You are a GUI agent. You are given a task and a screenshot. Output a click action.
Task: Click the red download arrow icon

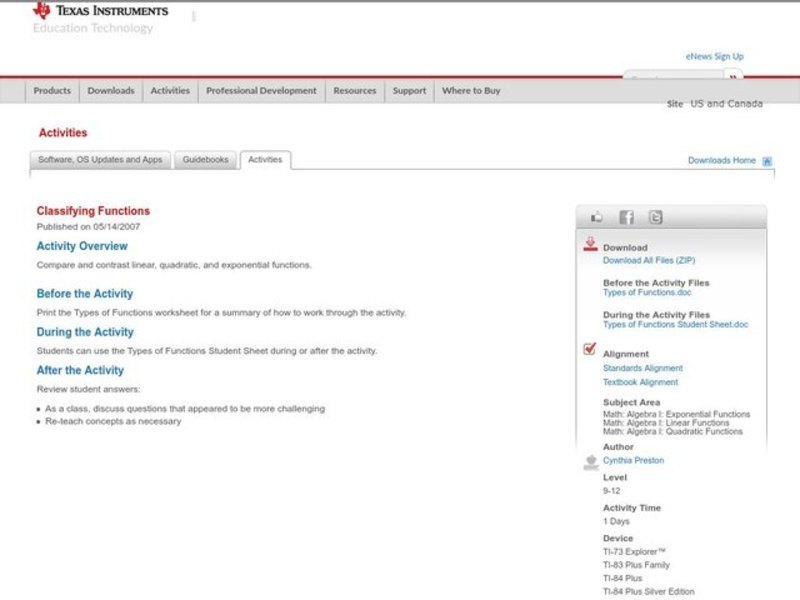click(x=590, y=243)
